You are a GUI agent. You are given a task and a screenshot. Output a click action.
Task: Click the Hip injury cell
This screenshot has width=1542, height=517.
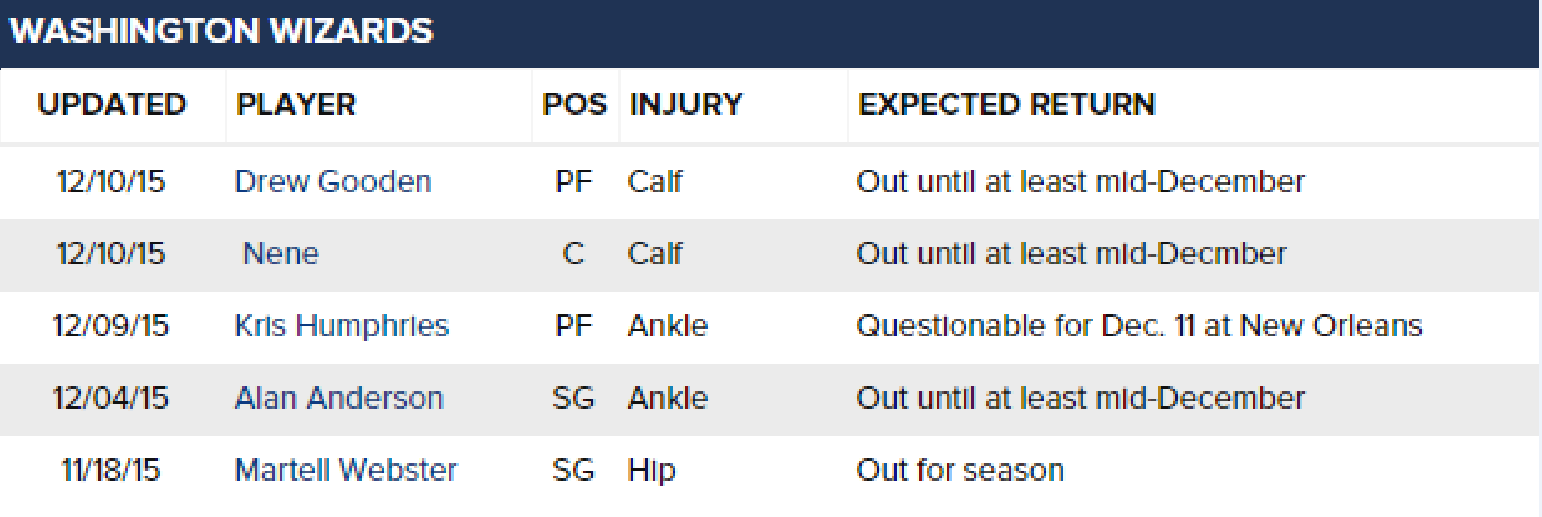point(651,470)
